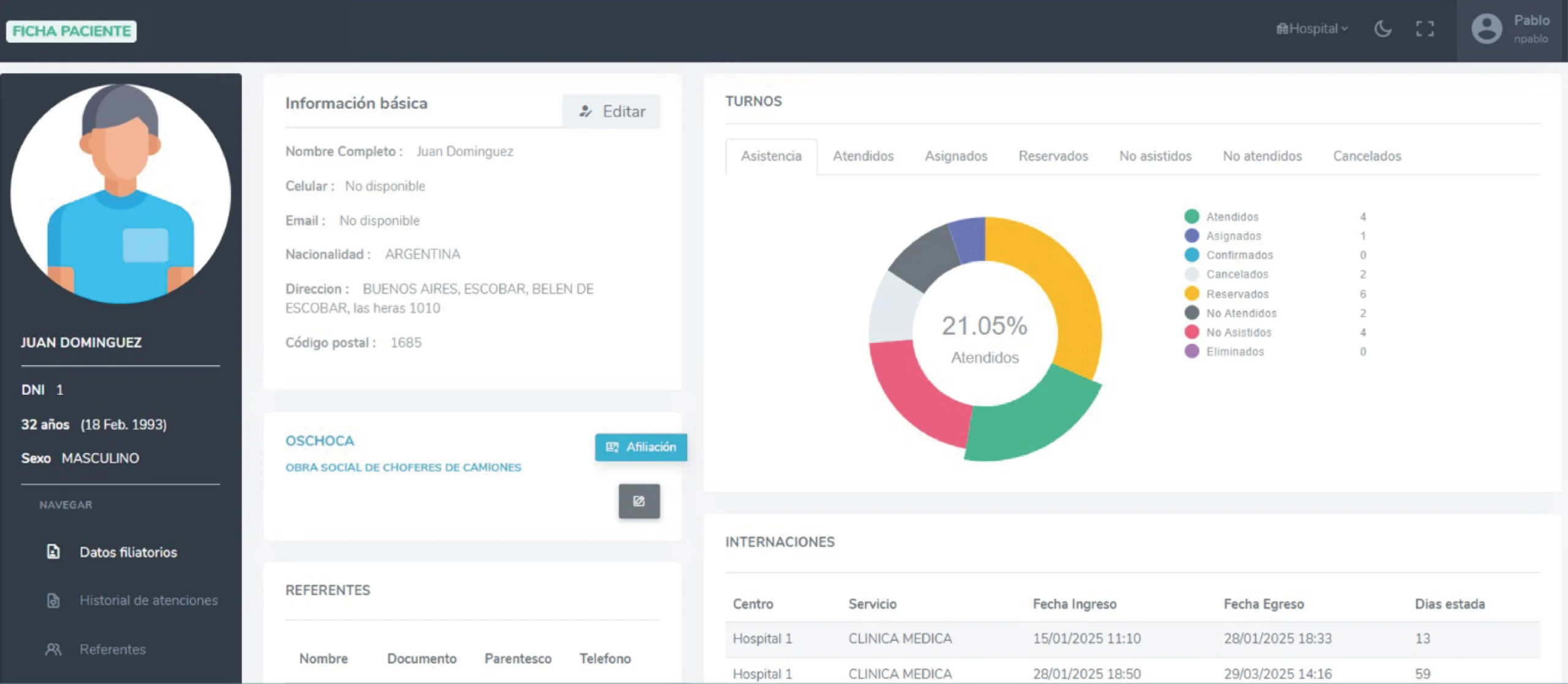Switch to the Atendidos tab
Screen dimensions: 1568x684
[x=863, y=156]
